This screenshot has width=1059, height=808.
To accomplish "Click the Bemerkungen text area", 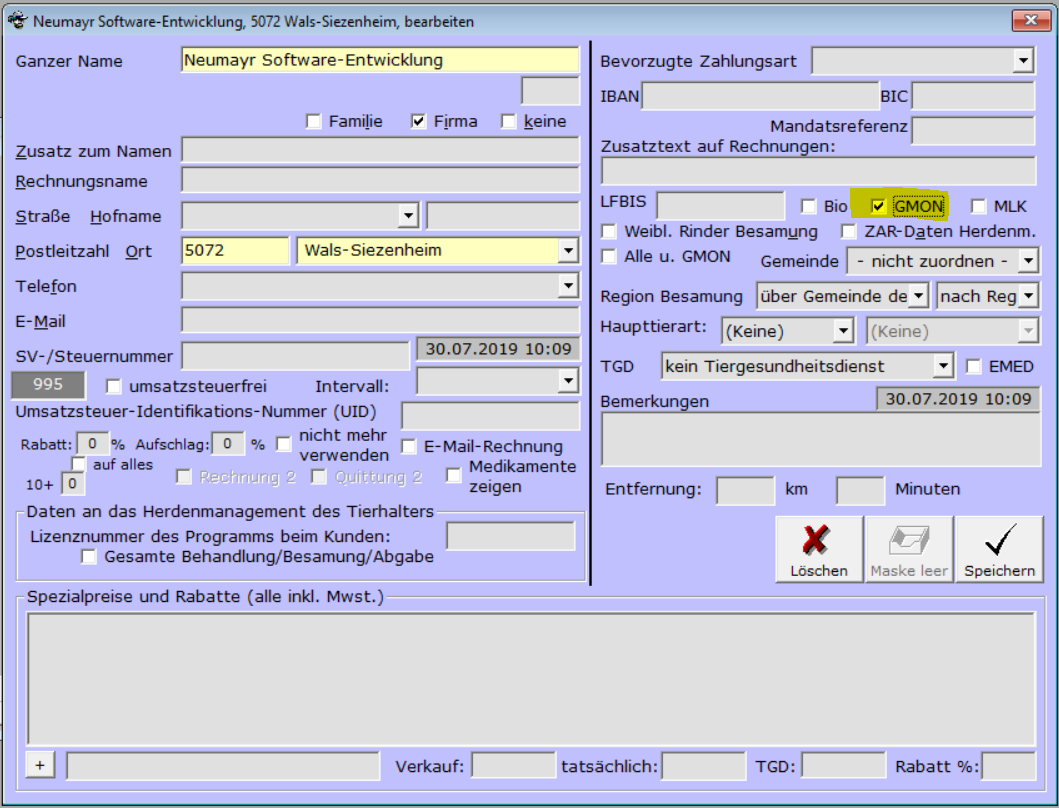I will pos(821,439).
